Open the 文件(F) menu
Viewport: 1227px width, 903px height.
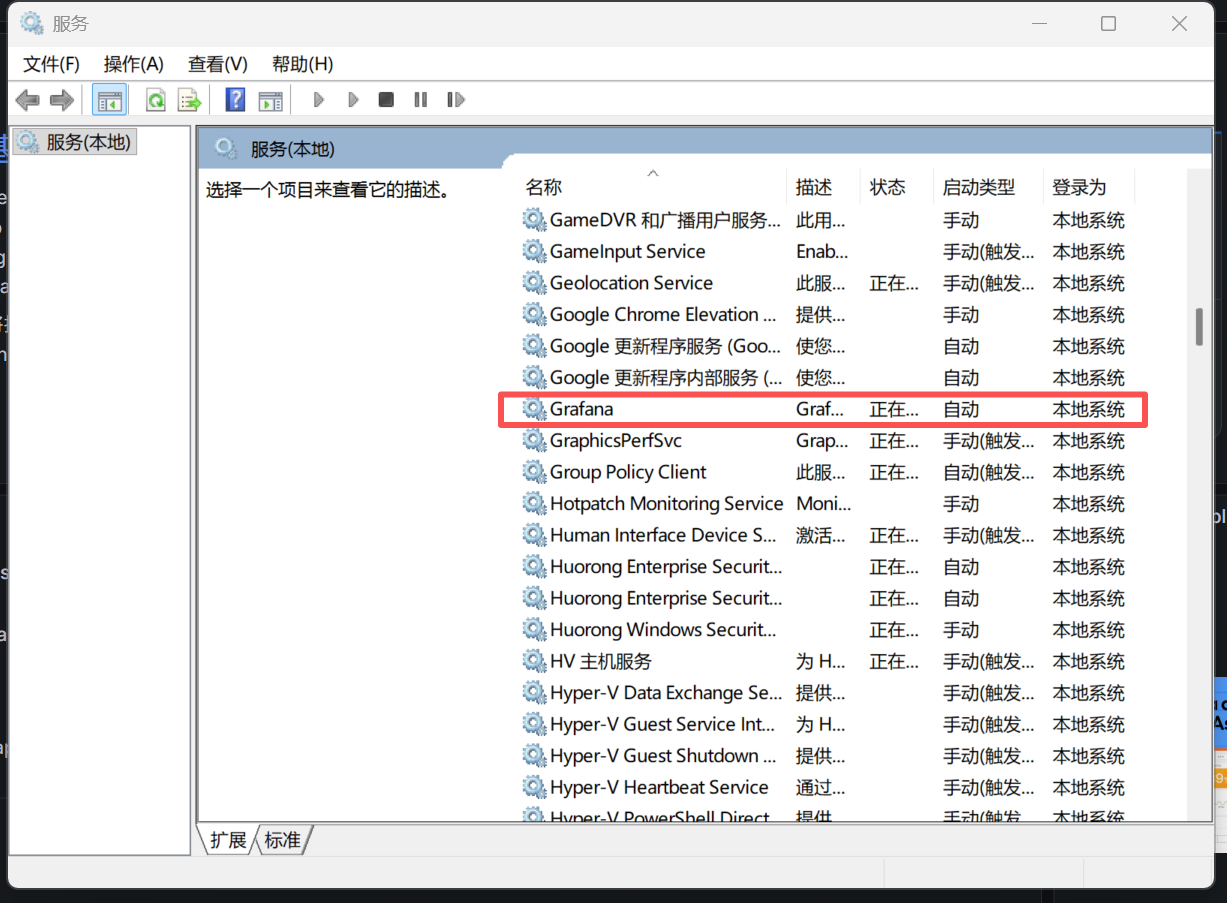tap(51, 64)
